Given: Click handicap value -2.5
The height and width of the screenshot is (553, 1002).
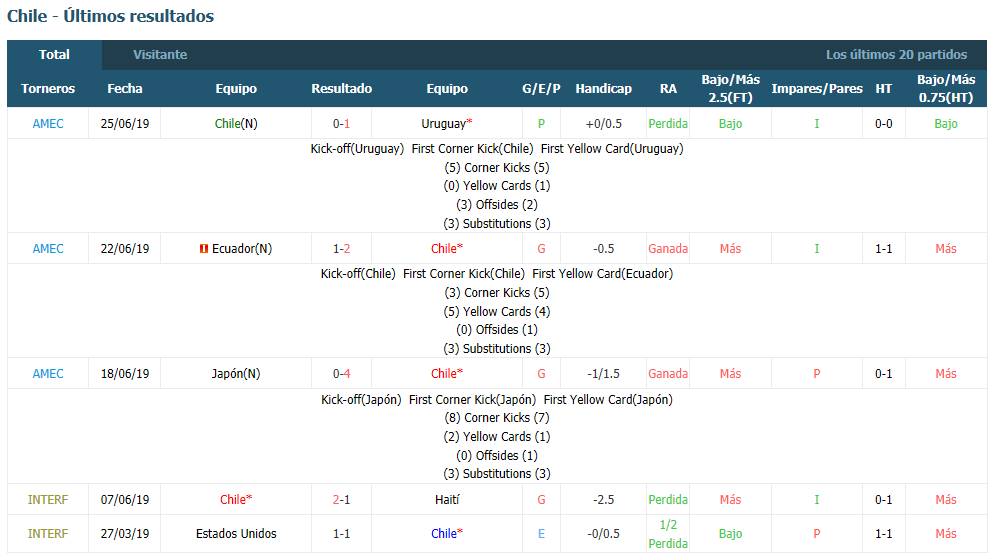Looking at the screenshot, I should tap(603, 500).
